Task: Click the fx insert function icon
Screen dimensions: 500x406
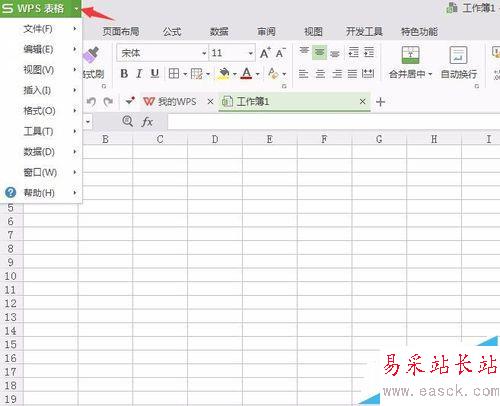Action: [x=147, y=122]
